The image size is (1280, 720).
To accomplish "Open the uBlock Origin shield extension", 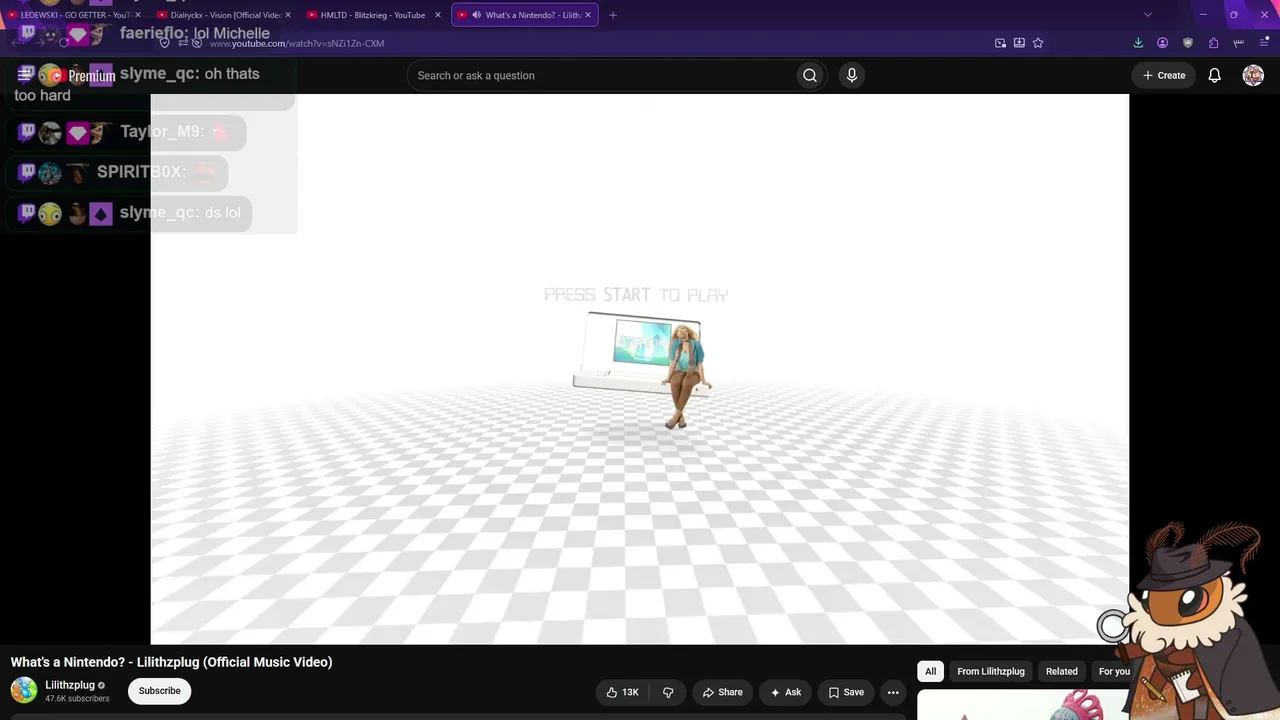I will [1188, 43].
